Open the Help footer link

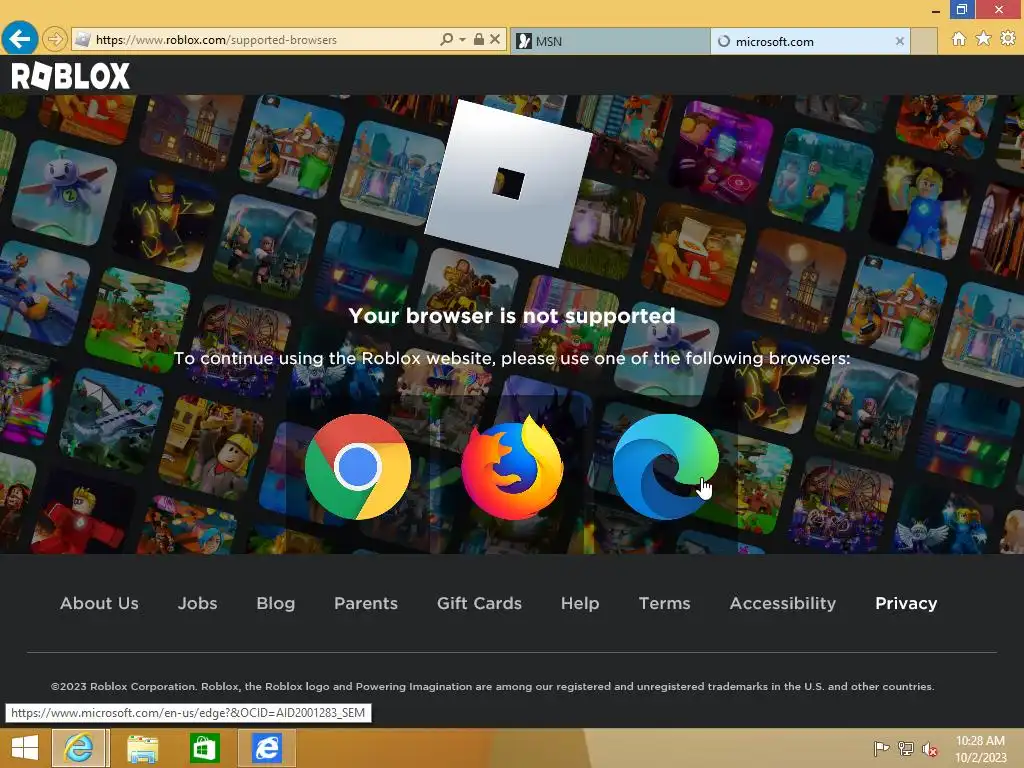coord(580,603)
